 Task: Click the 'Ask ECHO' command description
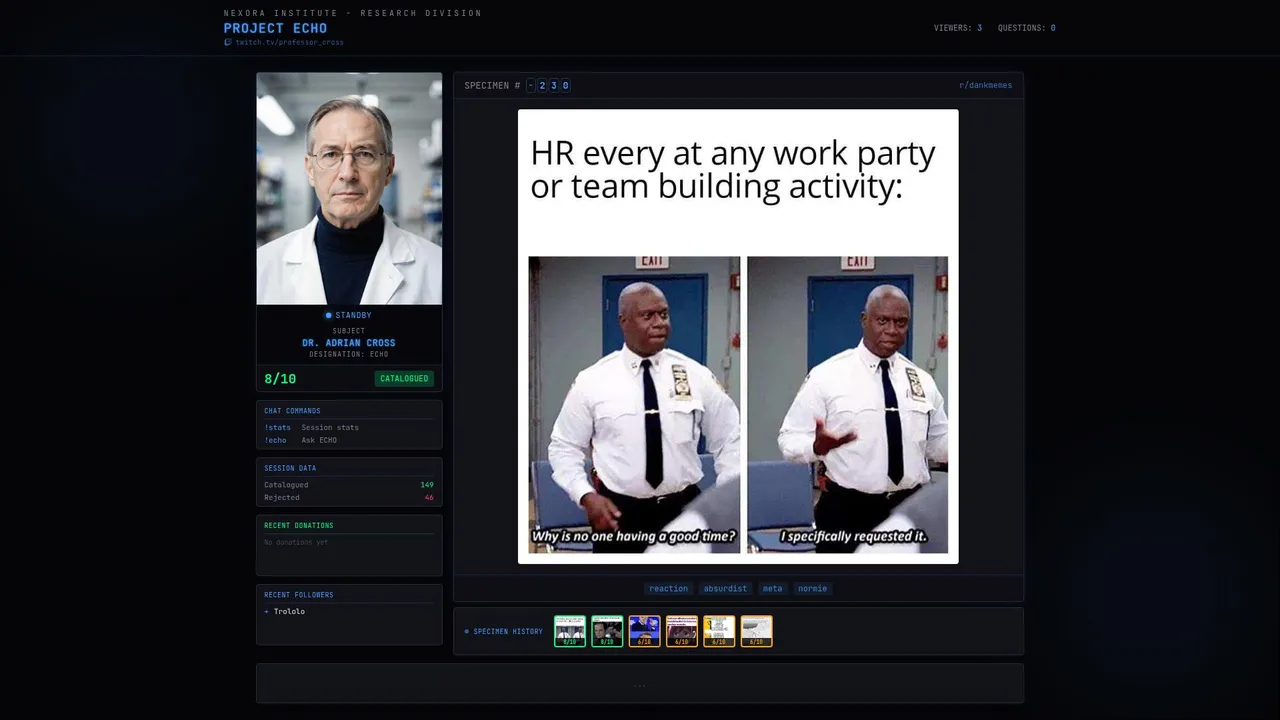(x=319, y=440)
